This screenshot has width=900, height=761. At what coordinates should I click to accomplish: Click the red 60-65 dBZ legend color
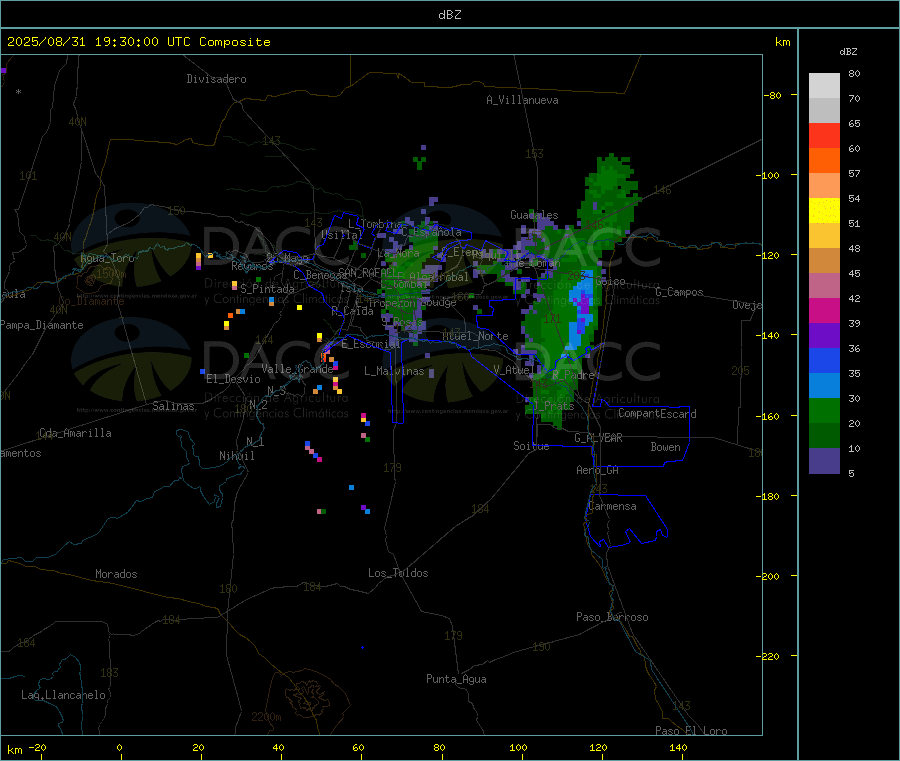(x=824, y=135)
